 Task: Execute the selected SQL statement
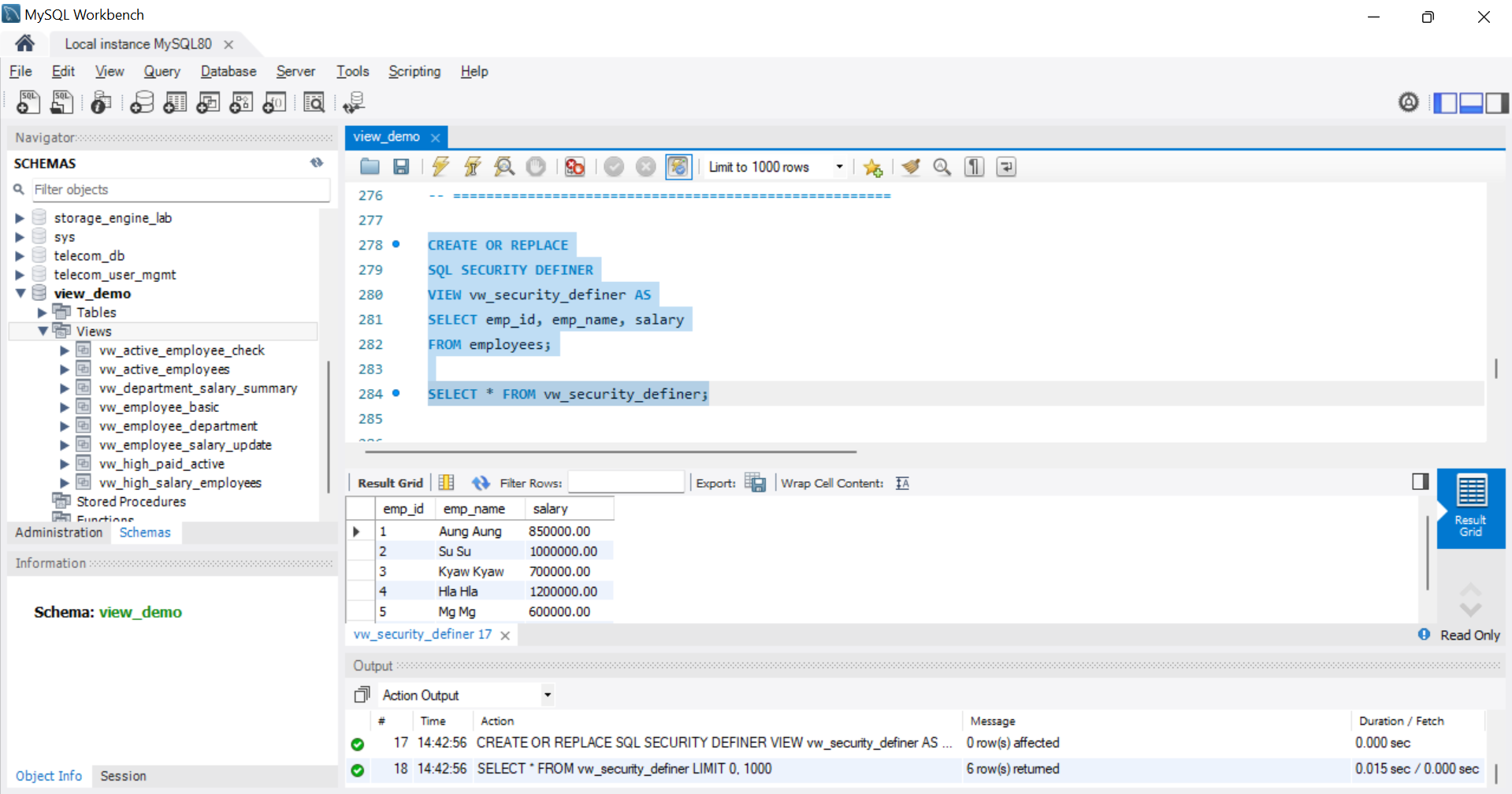[x=440, y=167]
